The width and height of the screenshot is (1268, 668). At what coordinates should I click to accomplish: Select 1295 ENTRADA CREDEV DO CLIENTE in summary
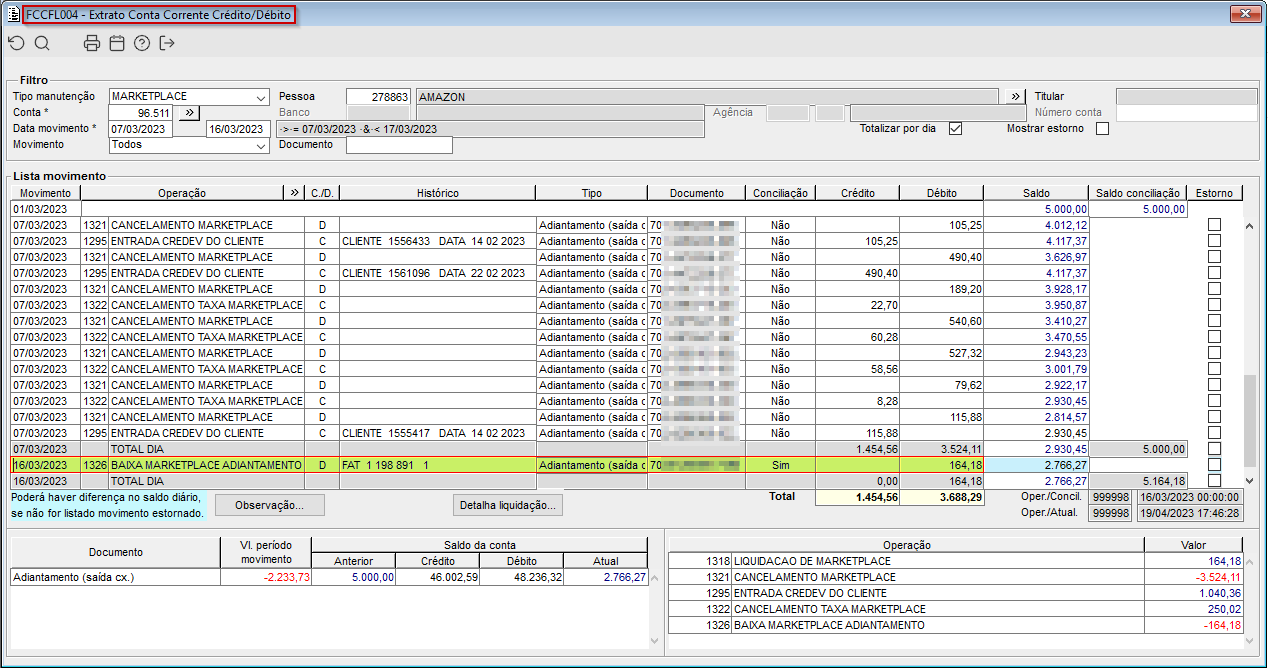(x=955, y=593)
